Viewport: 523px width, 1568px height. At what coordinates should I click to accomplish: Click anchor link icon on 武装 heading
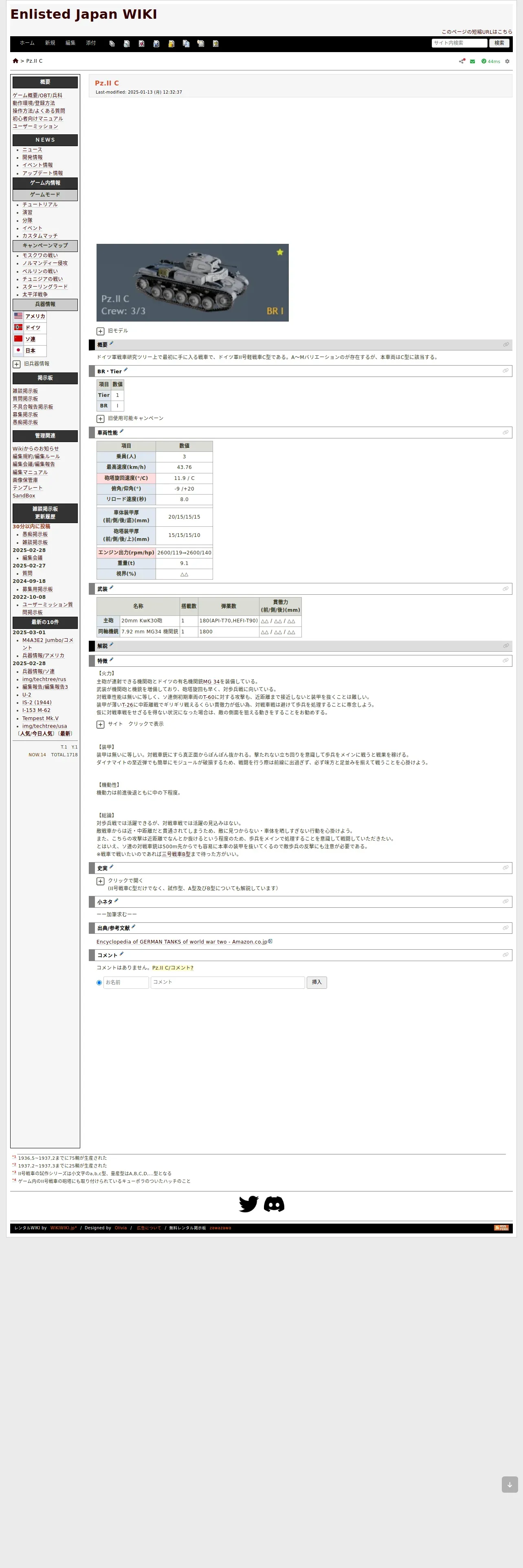pos(505,589)
